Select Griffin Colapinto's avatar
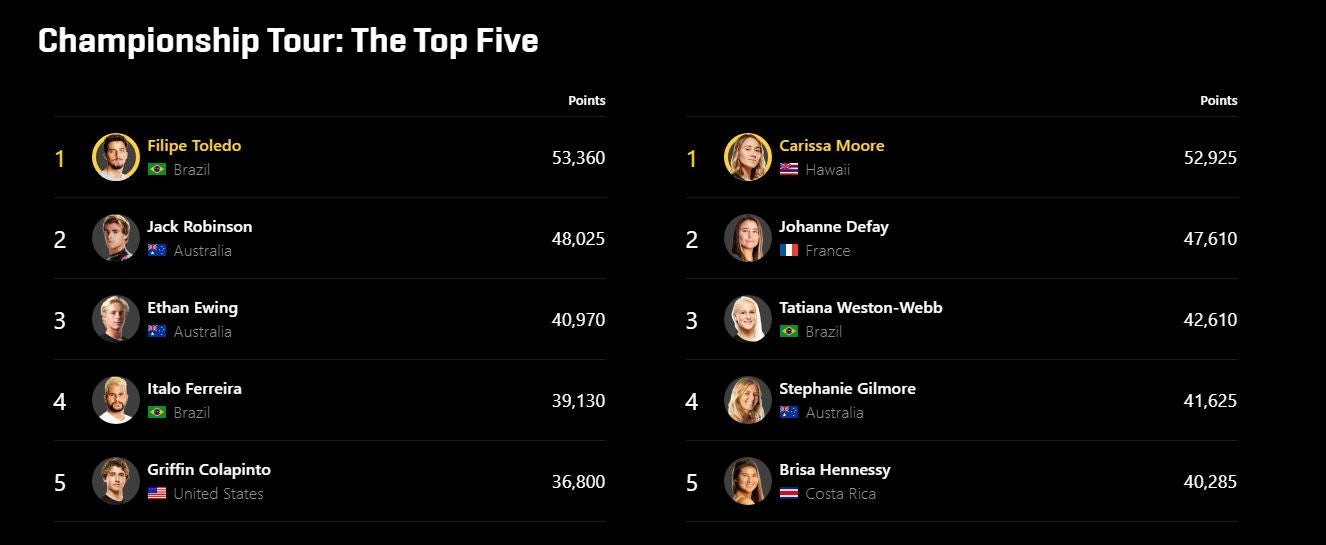The image size is (1326, 545). [116, 481]
